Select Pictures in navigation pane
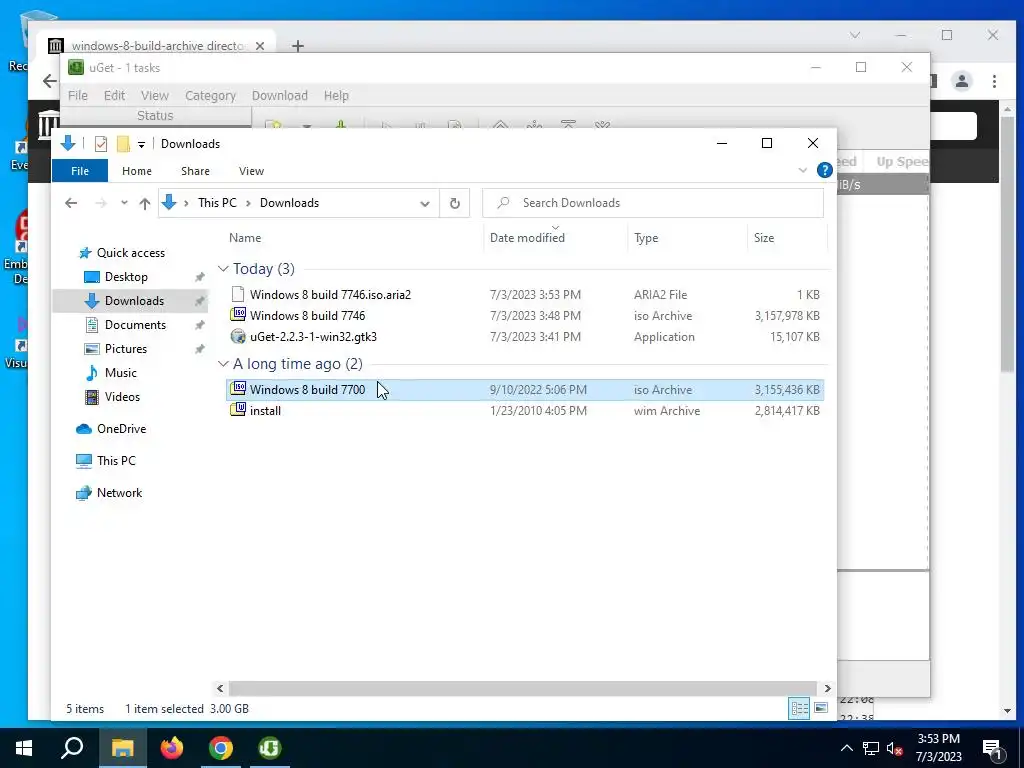Image resolution: width=1024 pixels, height=768 pixels. tap(125, 349)
